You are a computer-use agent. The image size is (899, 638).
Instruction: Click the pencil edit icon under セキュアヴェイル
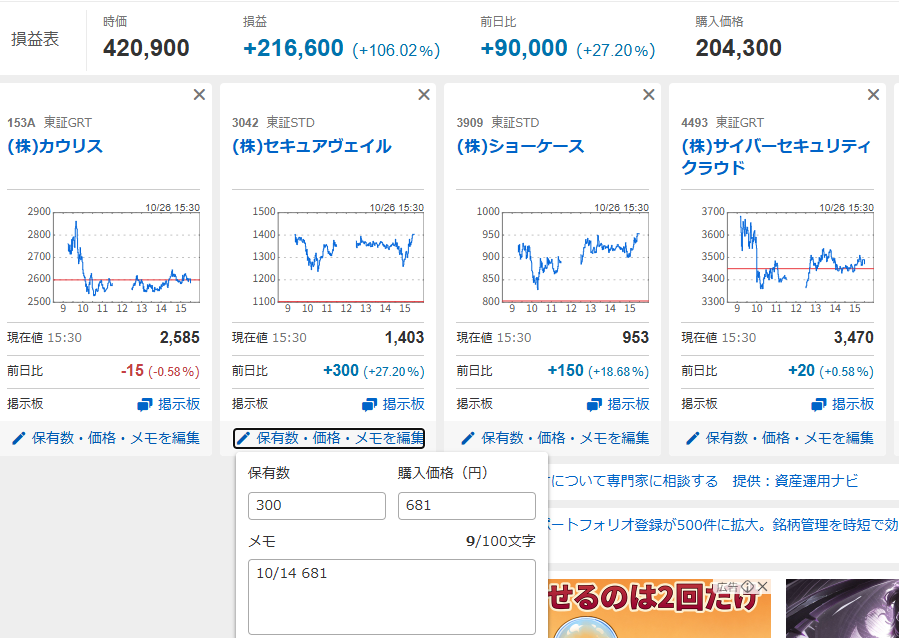(x=244, y=439)
